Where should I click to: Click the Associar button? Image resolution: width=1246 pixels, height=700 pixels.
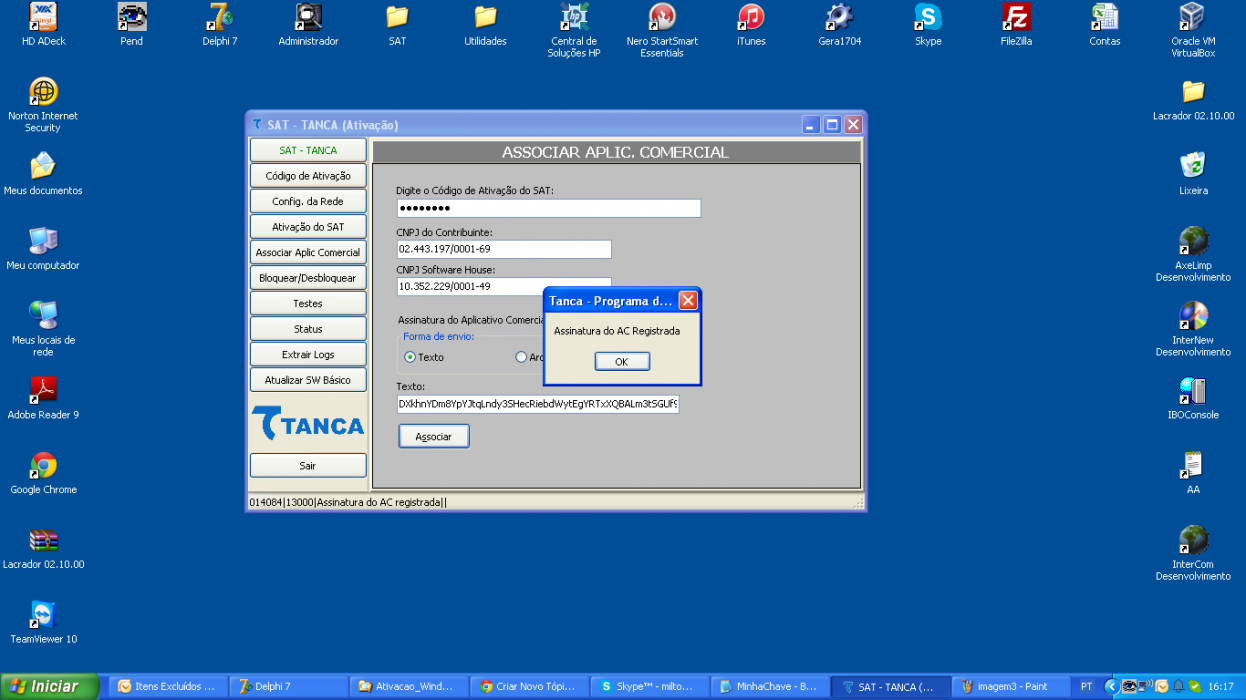coord(434,436)
